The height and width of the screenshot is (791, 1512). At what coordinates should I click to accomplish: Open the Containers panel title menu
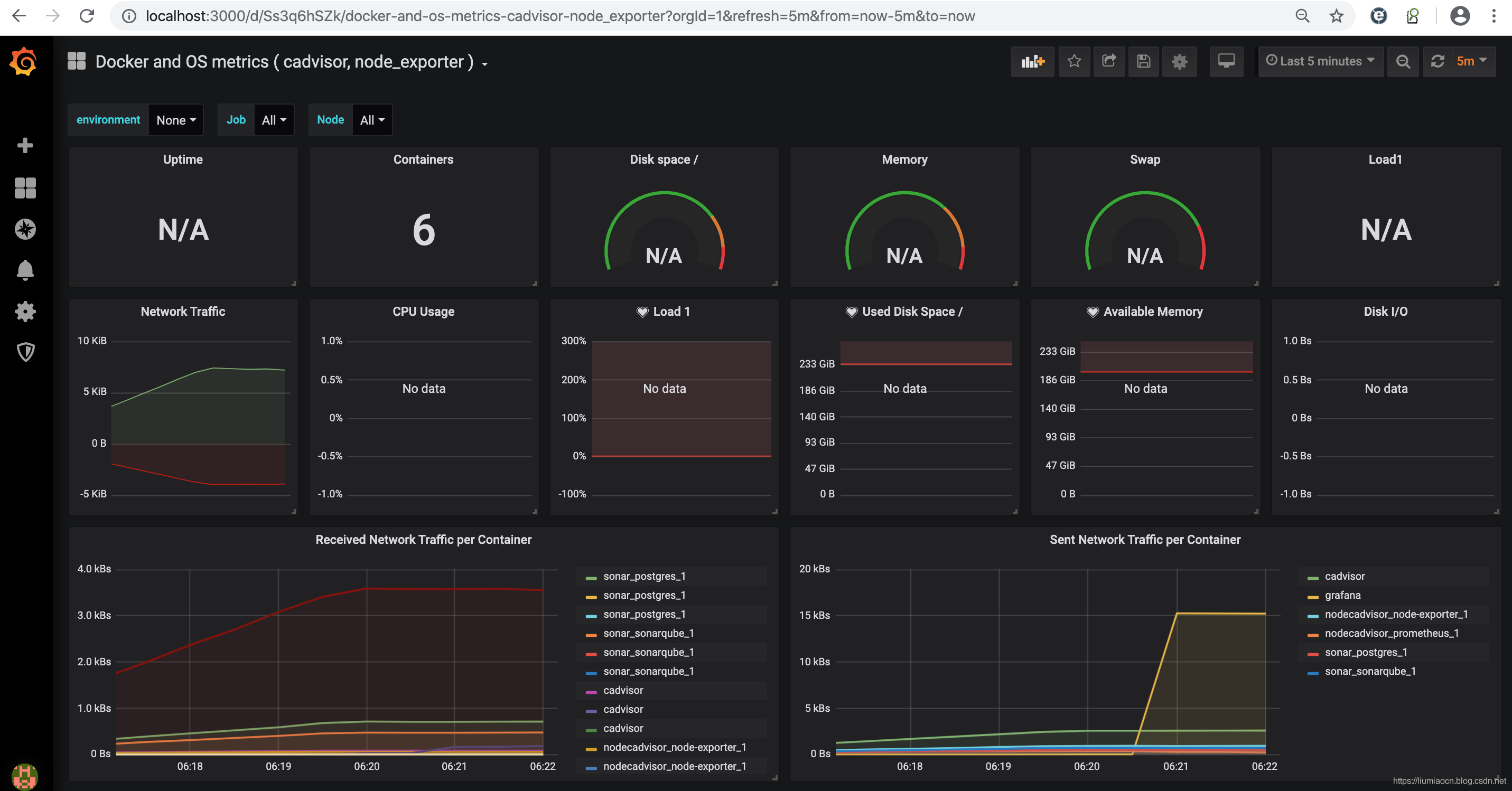[x=423, y=159]
